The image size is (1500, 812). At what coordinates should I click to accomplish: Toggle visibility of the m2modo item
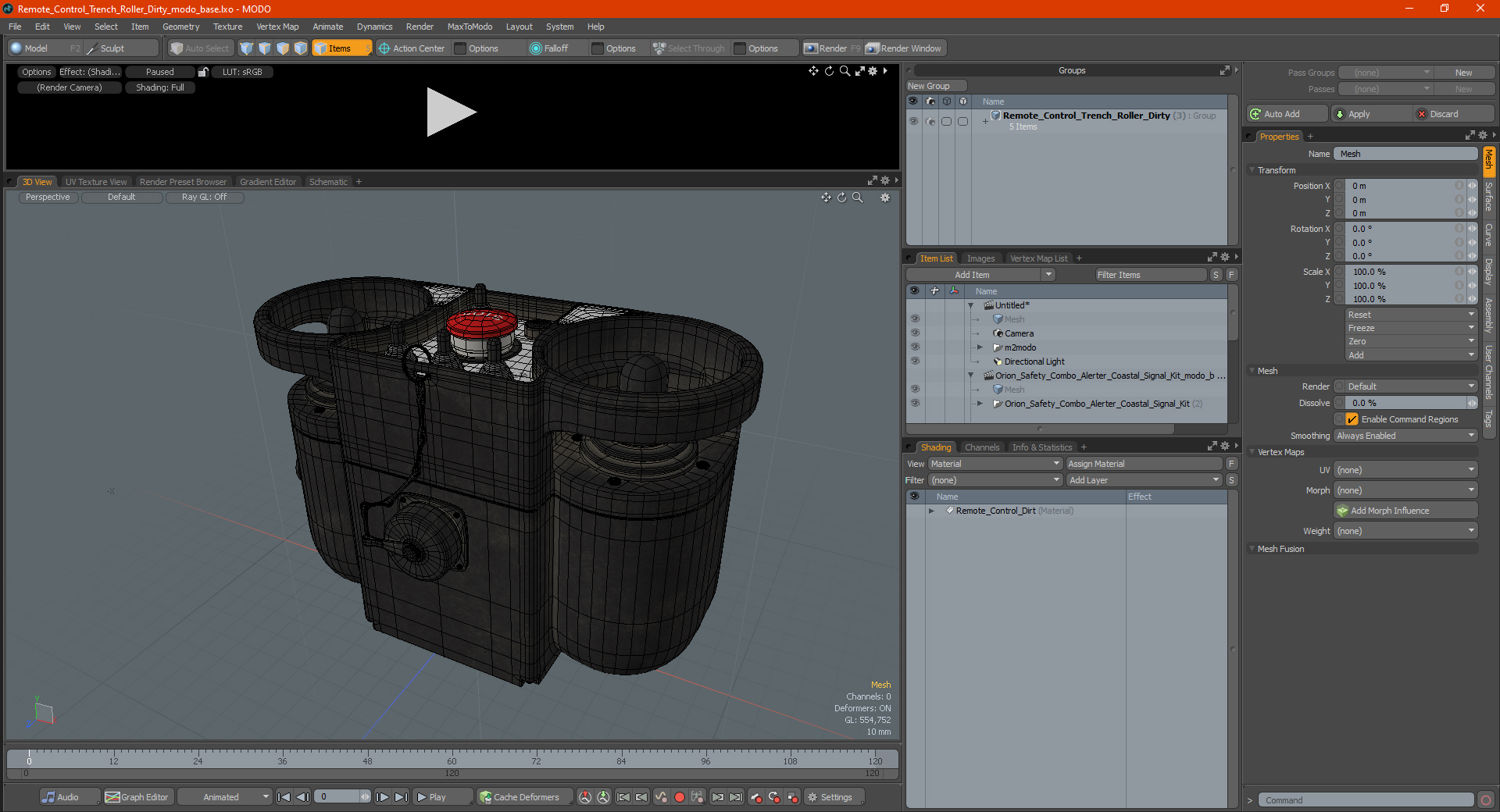(914, 347)
